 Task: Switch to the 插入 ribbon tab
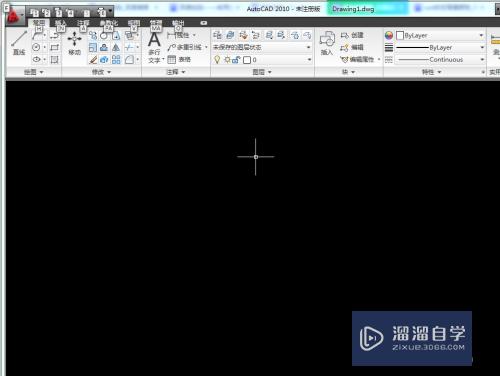60,23
